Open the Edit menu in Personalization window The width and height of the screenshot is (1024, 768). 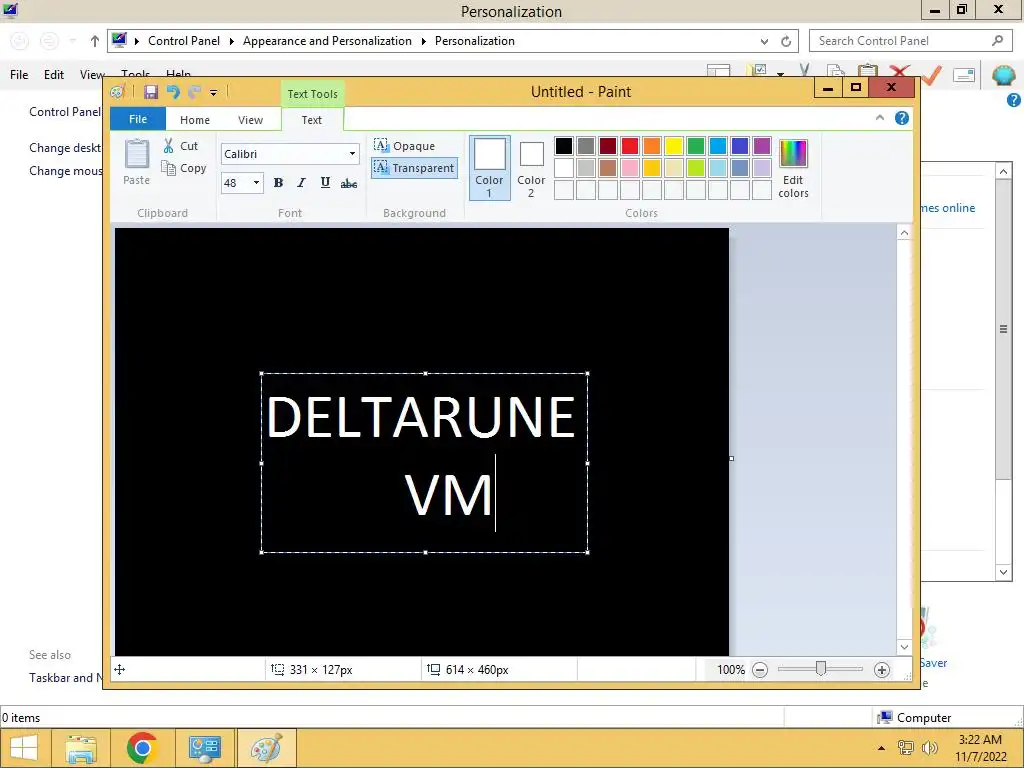54,74
